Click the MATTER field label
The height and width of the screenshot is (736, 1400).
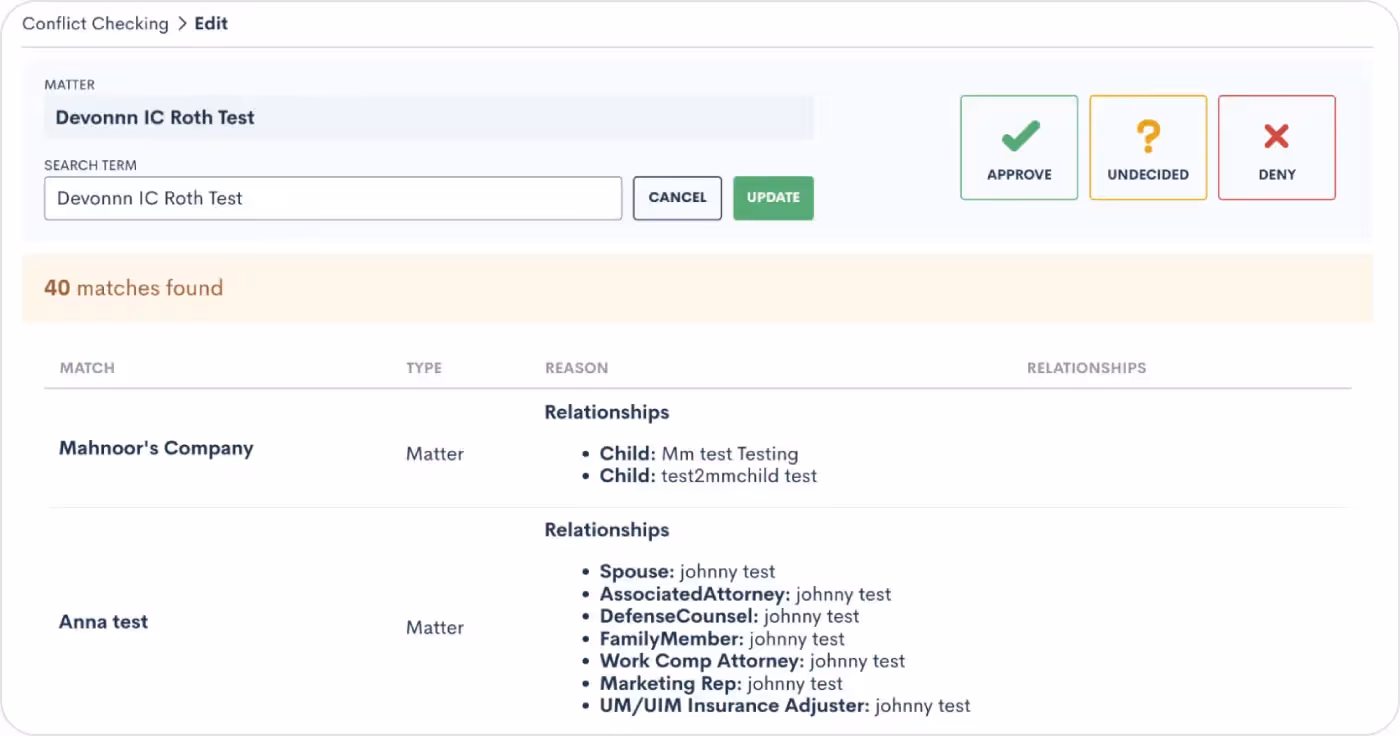coord(70,85)
